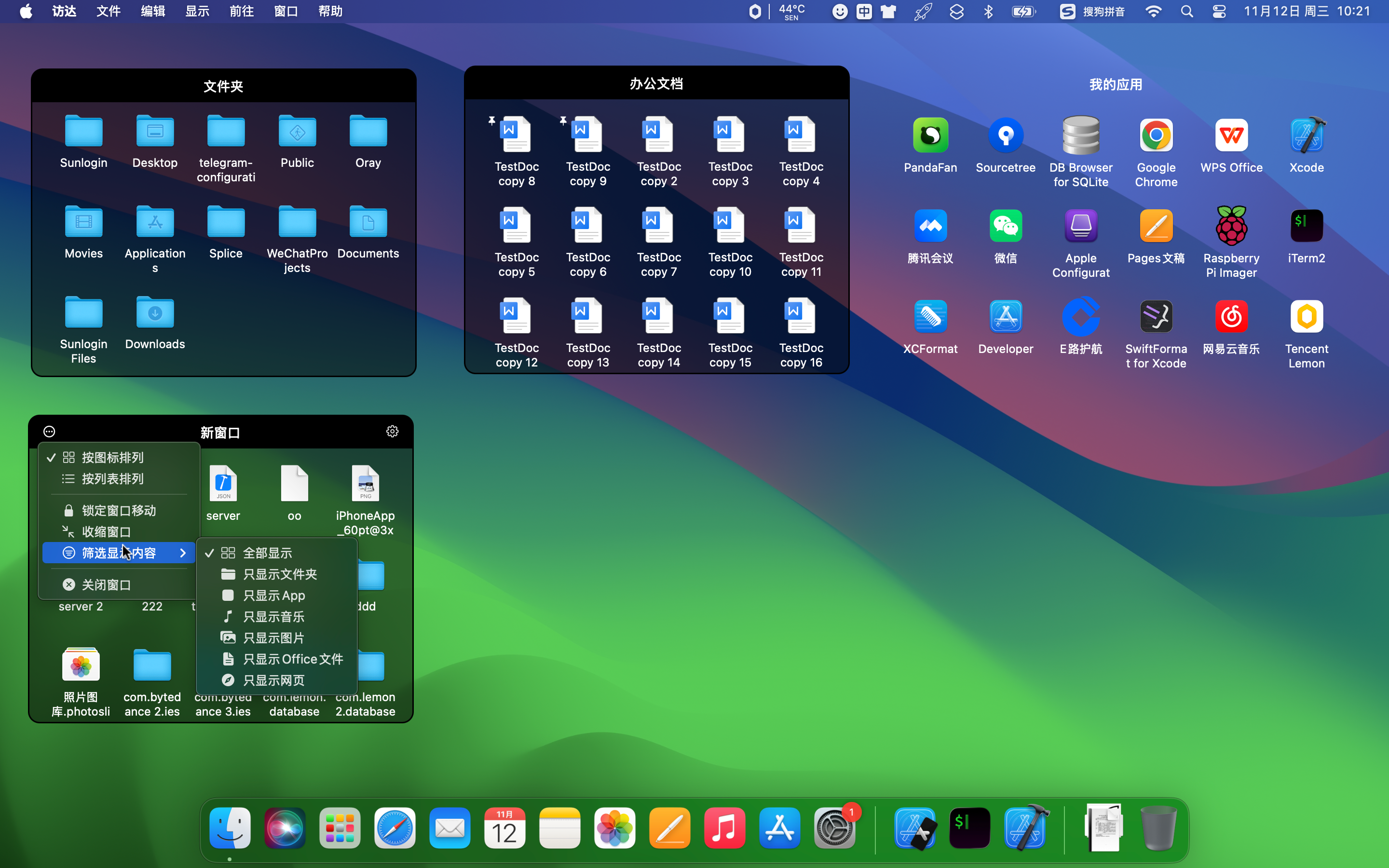The image size is (1389, 868).
Task: Launch the PandaFan app
Action: tap(930, 136)
